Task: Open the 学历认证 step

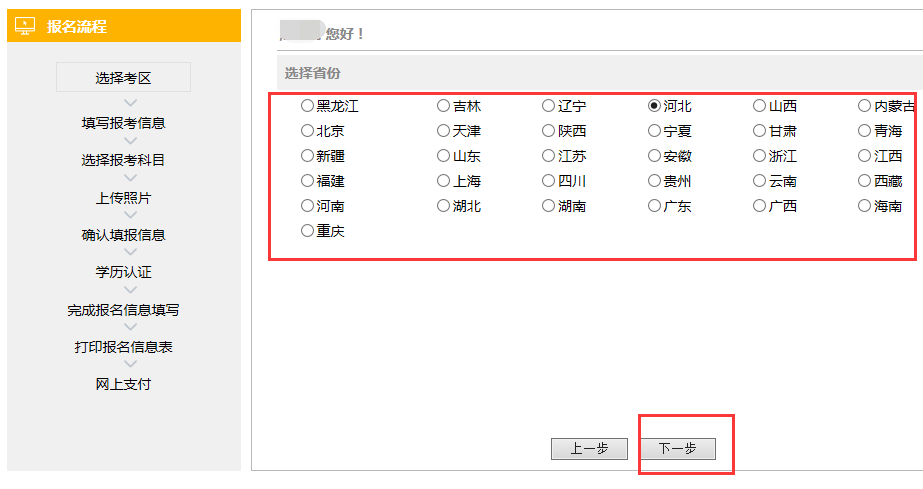Action: [x=123, y=272]
